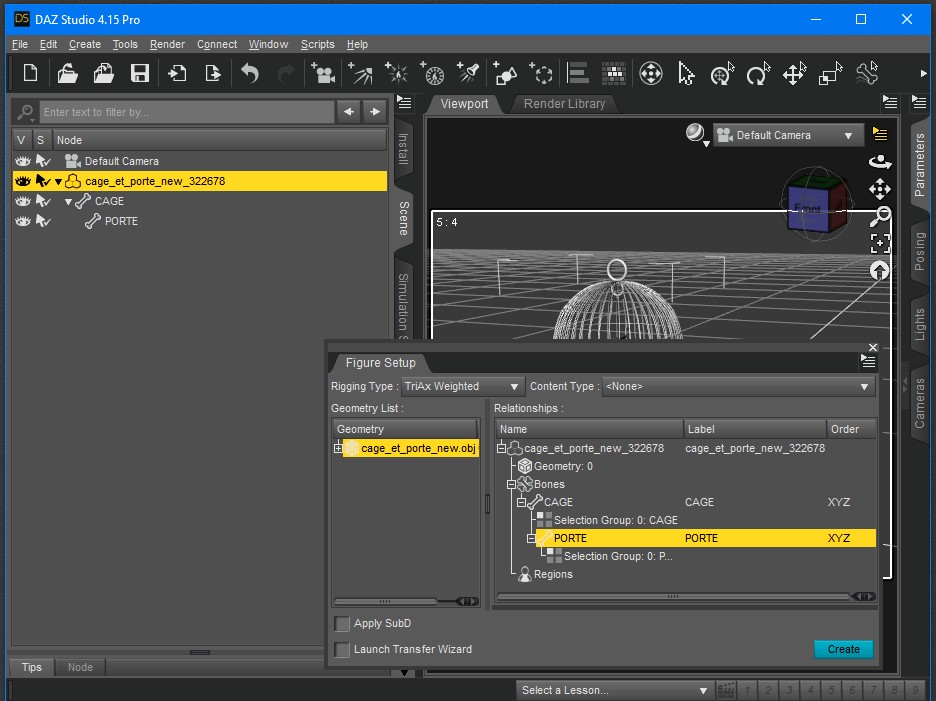Image resolution: width=936 pixels, height=701 pixels.
Task: Enable the Launch Transfer Wizard checkbox
Action: point(342,650)
